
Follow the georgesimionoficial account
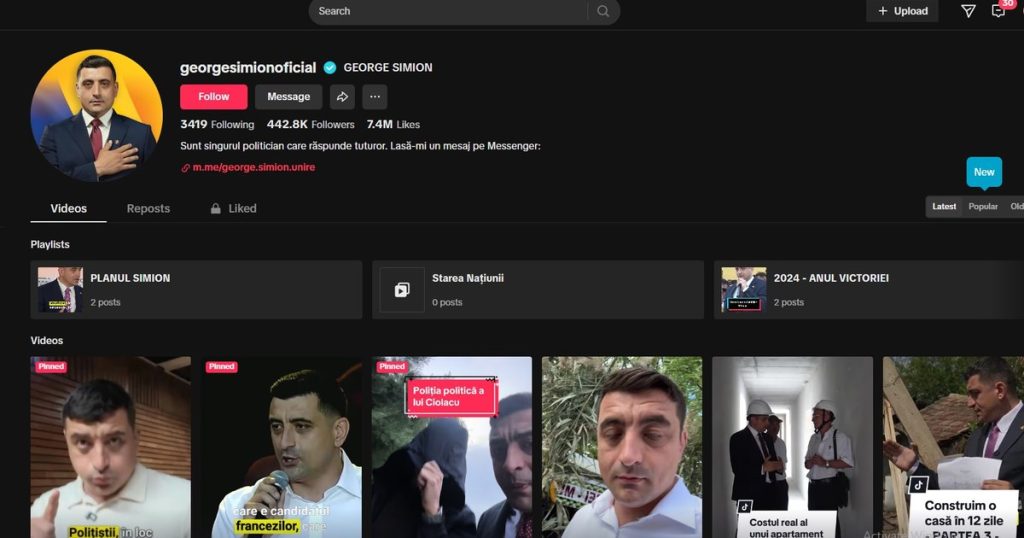click(x=214, y=97)
